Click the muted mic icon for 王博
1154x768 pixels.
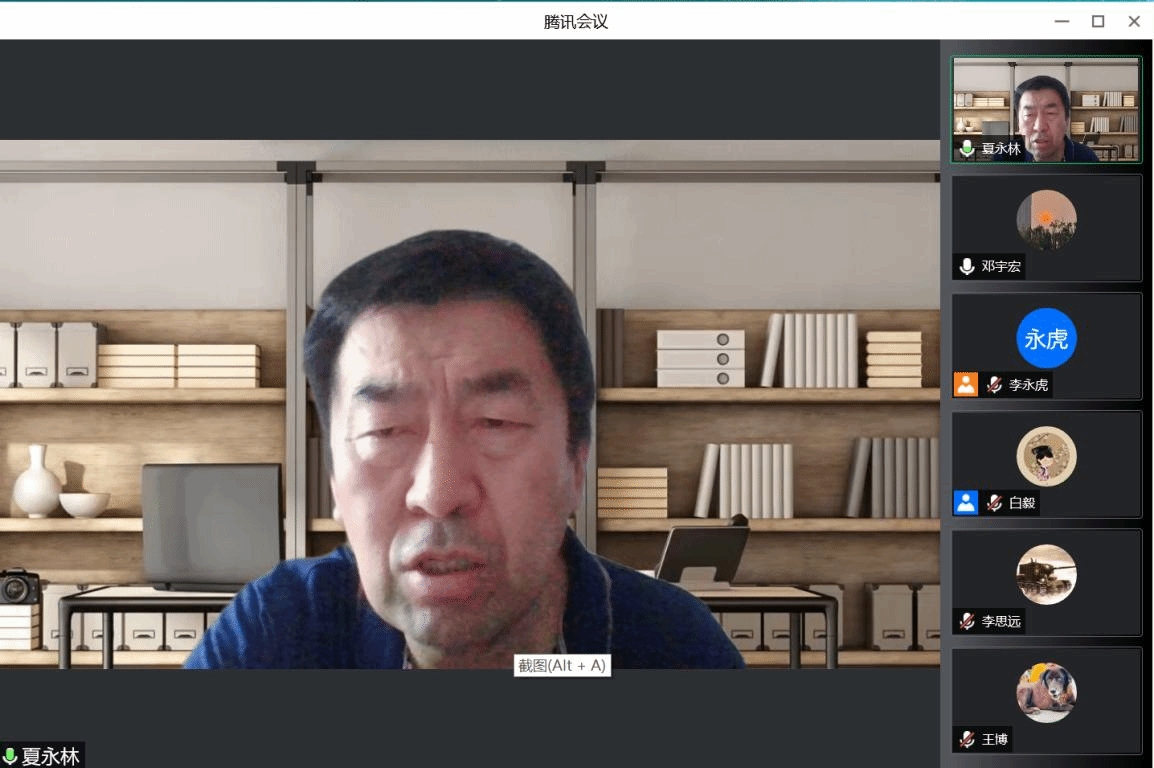coord(967,739)
